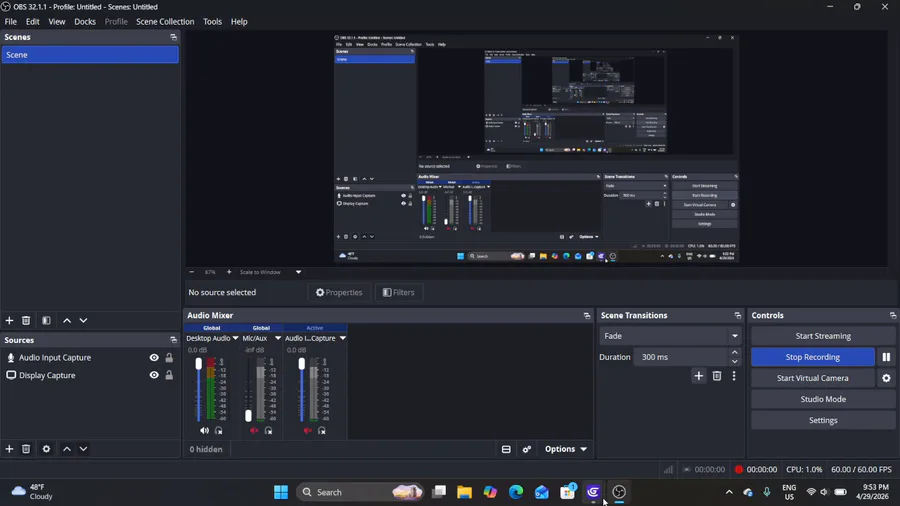Open Mic/Aux channel dropdown arrow
Image resolution: width=900 pixels, height=506 pixels.
[x=278, y=338]
